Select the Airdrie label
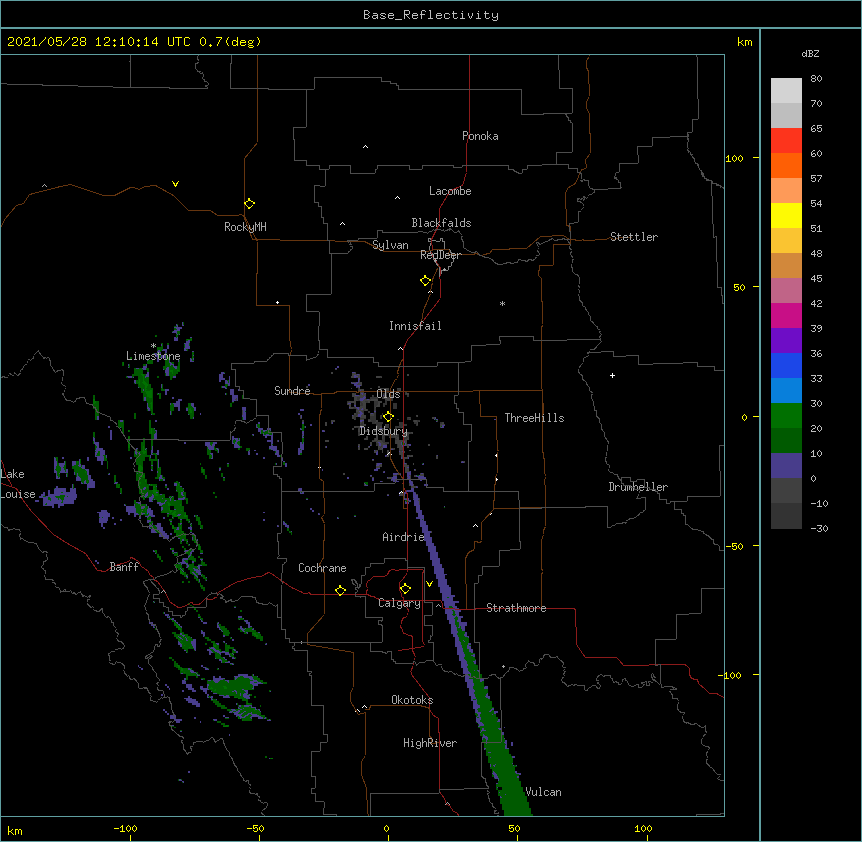Screen dimensions: 862x842 [404, 537]
